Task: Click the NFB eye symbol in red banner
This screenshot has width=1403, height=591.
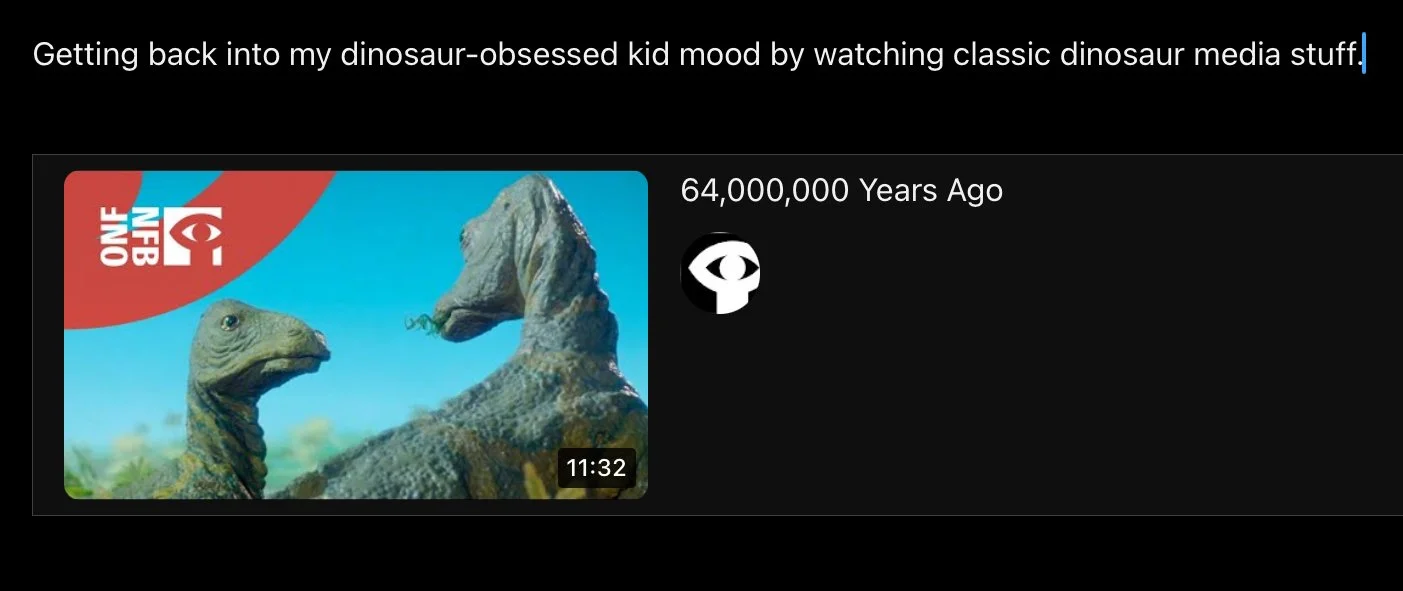Action: (194, 237)
